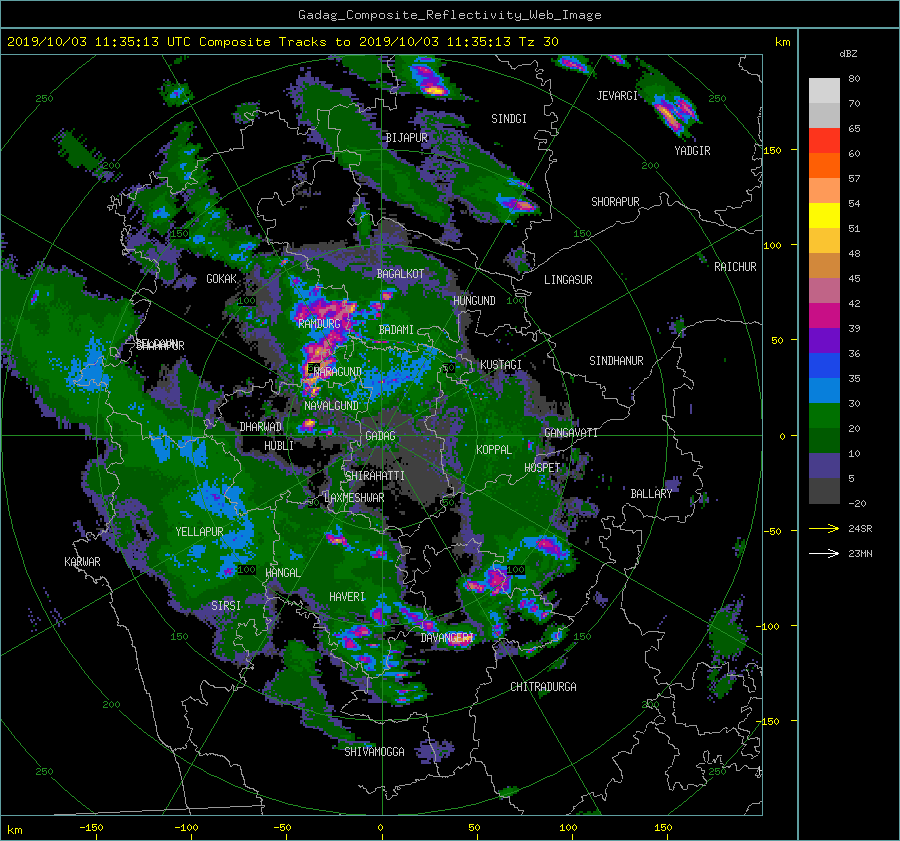Select the bright yellow 51 dBZ legend swatch
Viewport: 900px width, 841px height.
tap(824, 215)
